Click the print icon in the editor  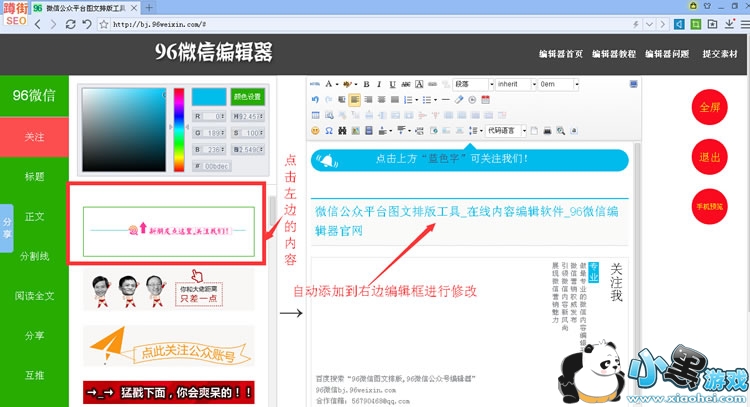coord(547,131)
